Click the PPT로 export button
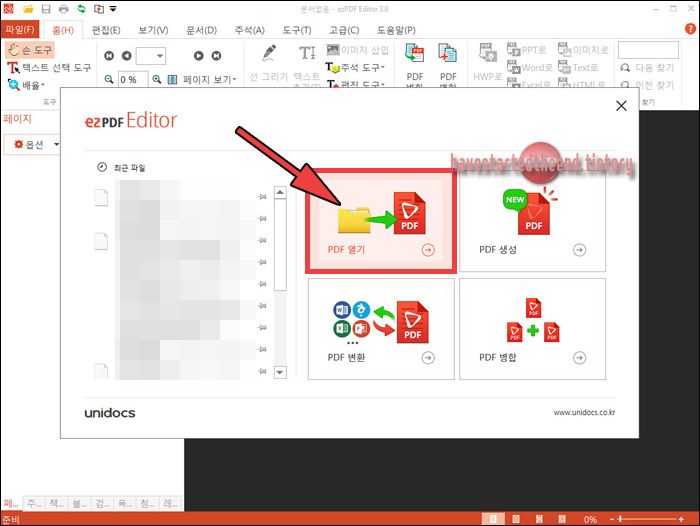The height and width of the screenshot is (526, 700). click(527, 50)
